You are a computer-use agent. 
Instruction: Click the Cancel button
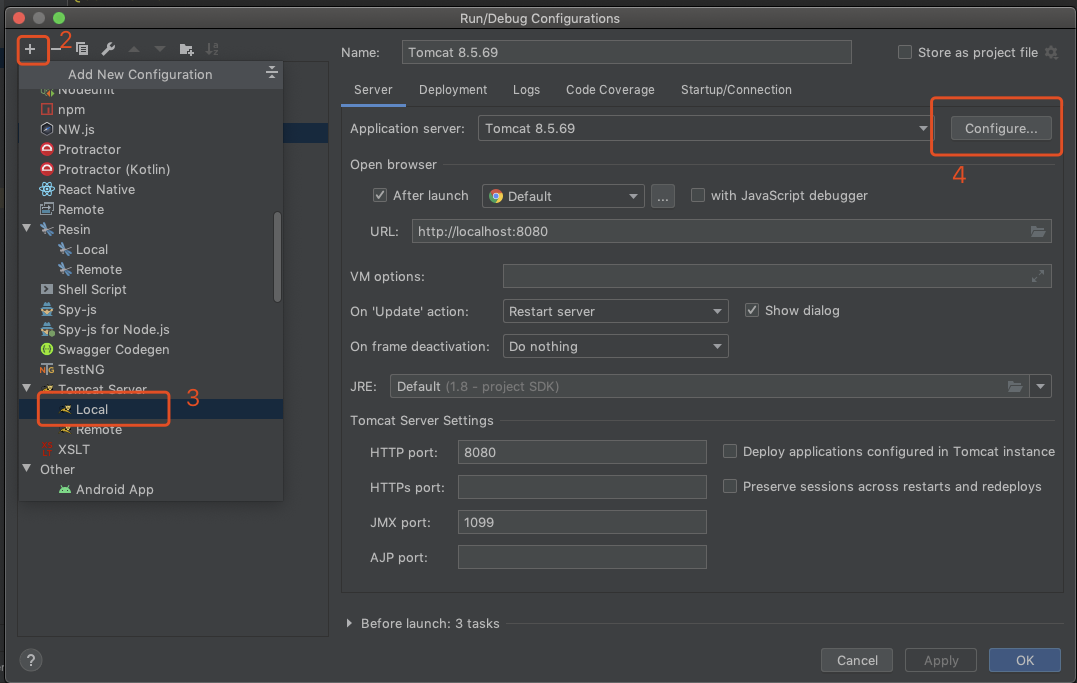tap(857, 660)
